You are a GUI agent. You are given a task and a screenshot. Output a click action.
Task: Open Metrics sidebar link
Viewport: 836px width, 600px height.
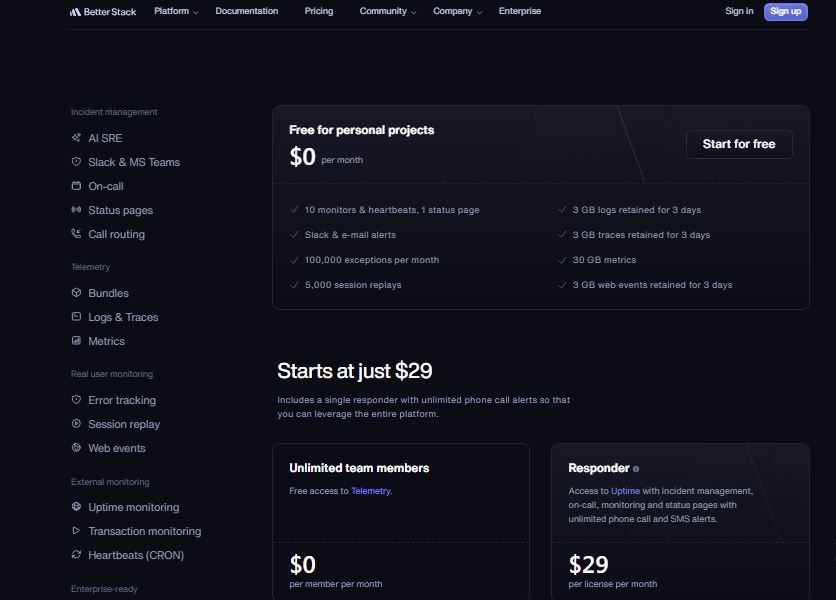click(x=106, y=341)
